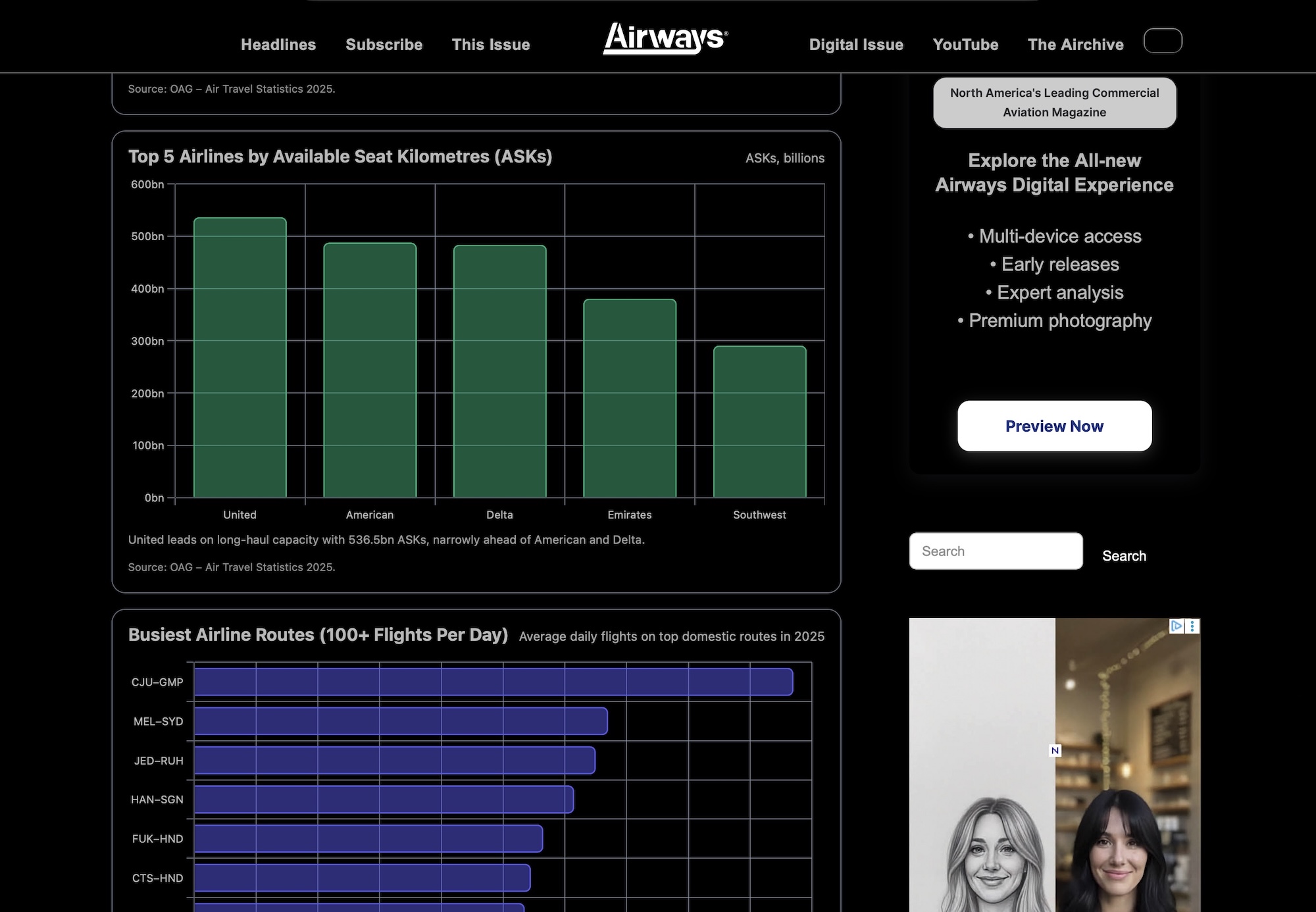
Task: Click the CJU–GMP route bar
Action: pyautogui.click(x=493, y=682)
